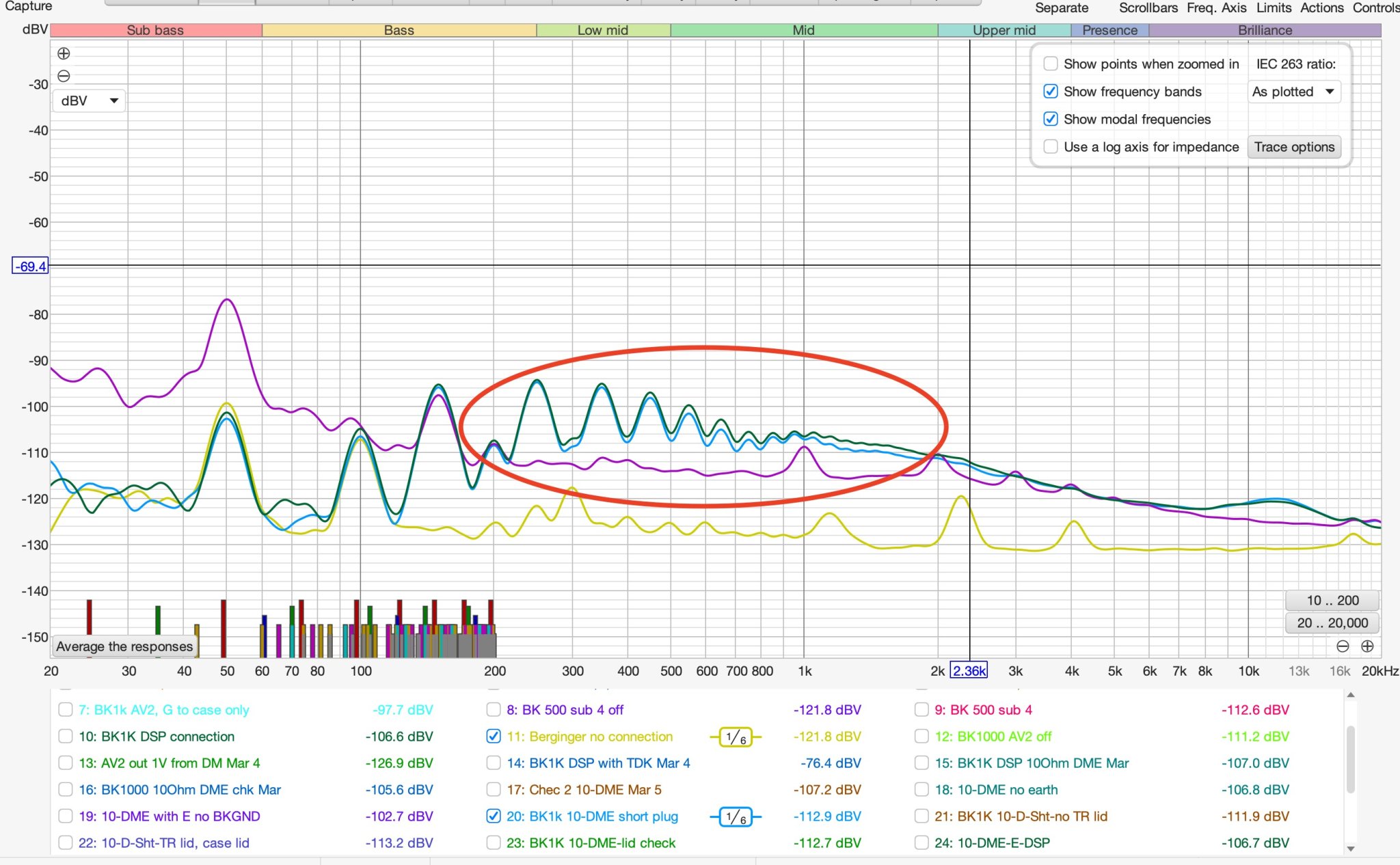Click the -69.4 cursor level readout
The image size is (1400, 865).
point(31,266)
